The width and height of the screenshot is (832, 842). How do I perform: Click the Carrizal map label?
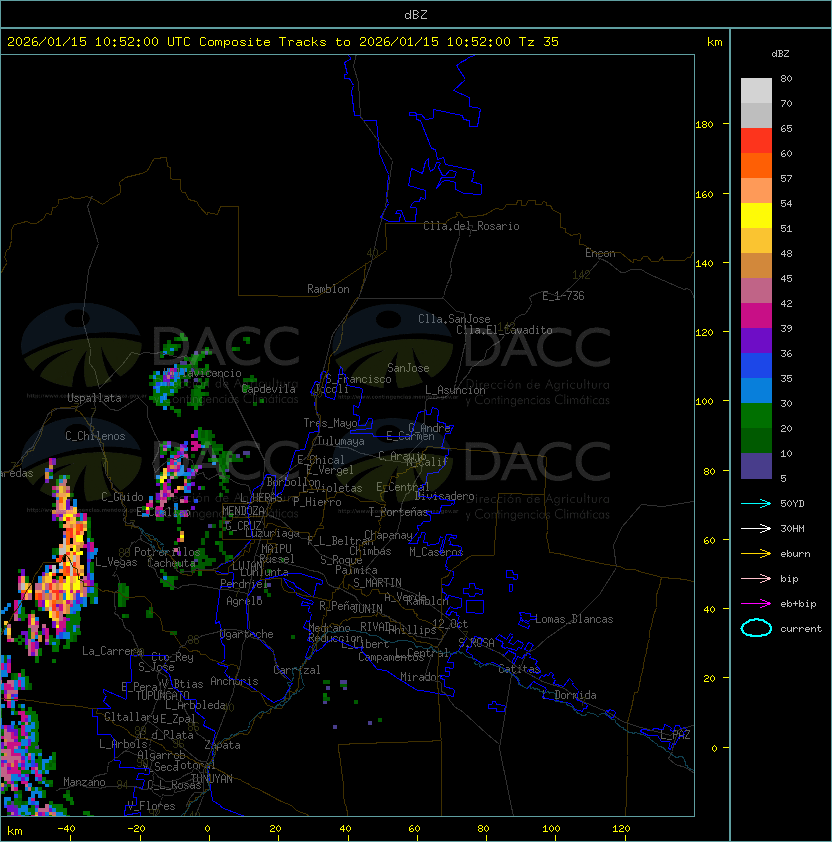[297, 670]
